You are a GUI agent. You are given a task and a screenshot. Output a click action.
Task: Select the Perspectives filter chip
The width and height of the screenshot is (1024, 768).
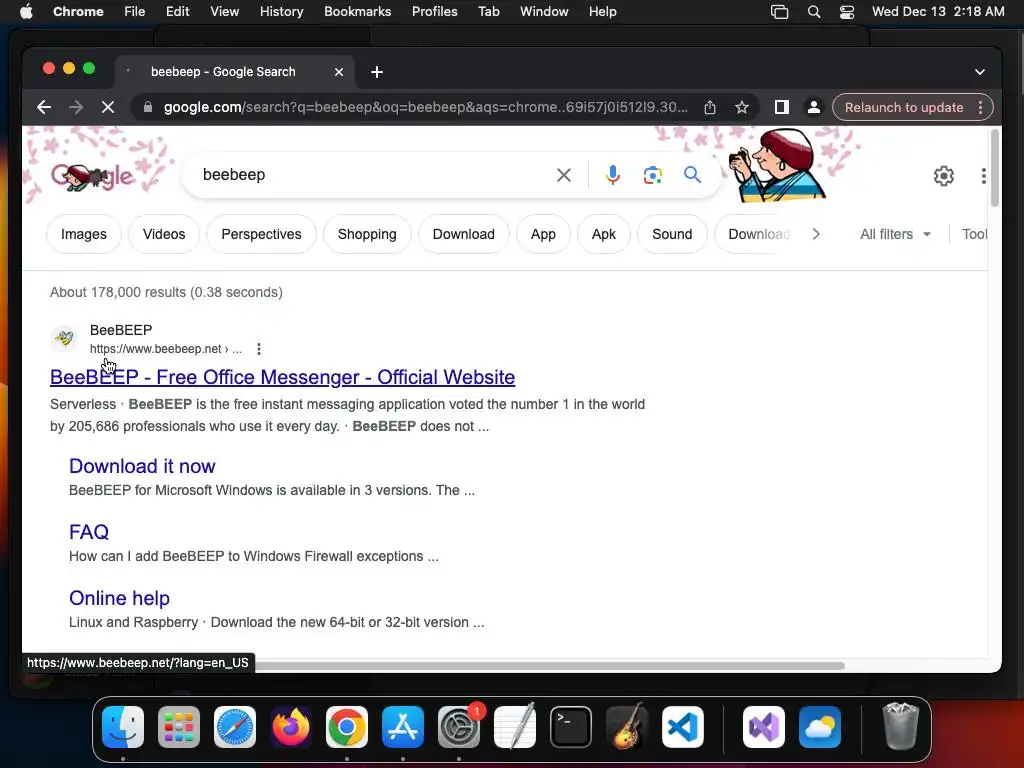(x=261, y=234)
